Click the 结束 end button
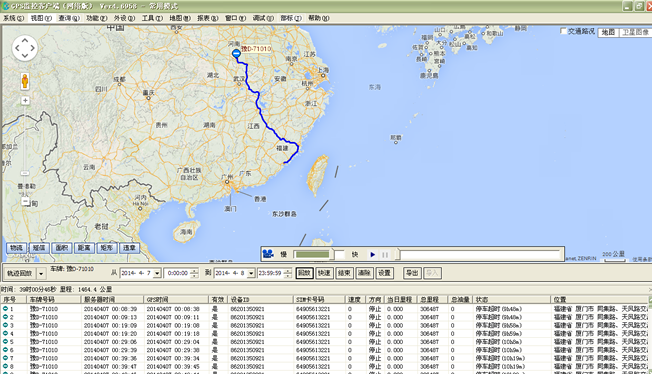 344,273
